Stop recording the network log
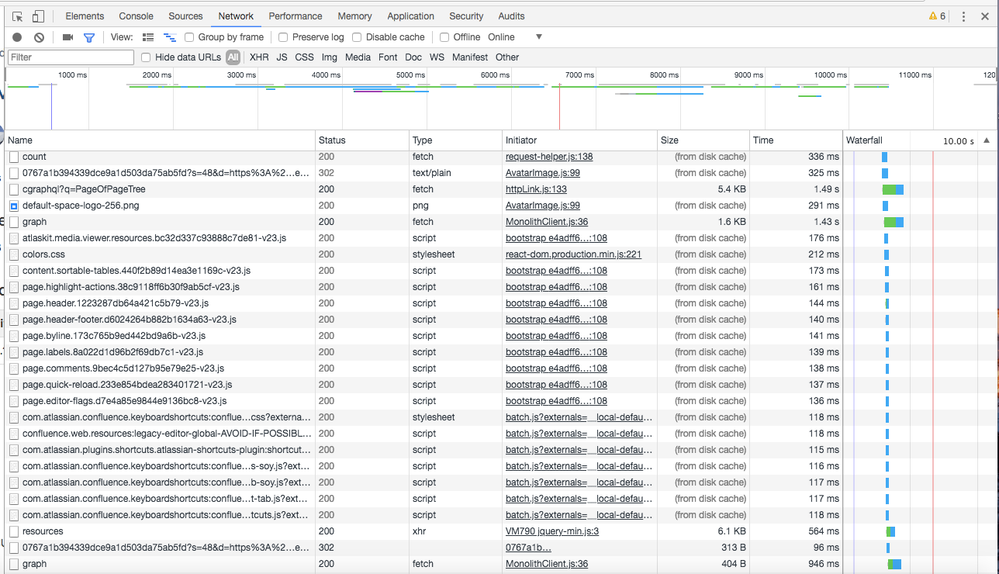Image resolution: width=999 pixels, height=574 pixels. pyautogui.click(x=17, y=37)
